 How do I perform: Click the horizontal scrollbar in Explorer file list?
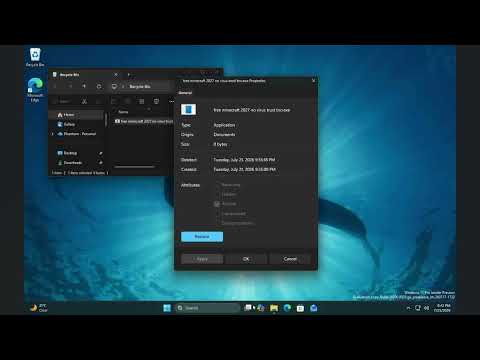tap(134, 166)
